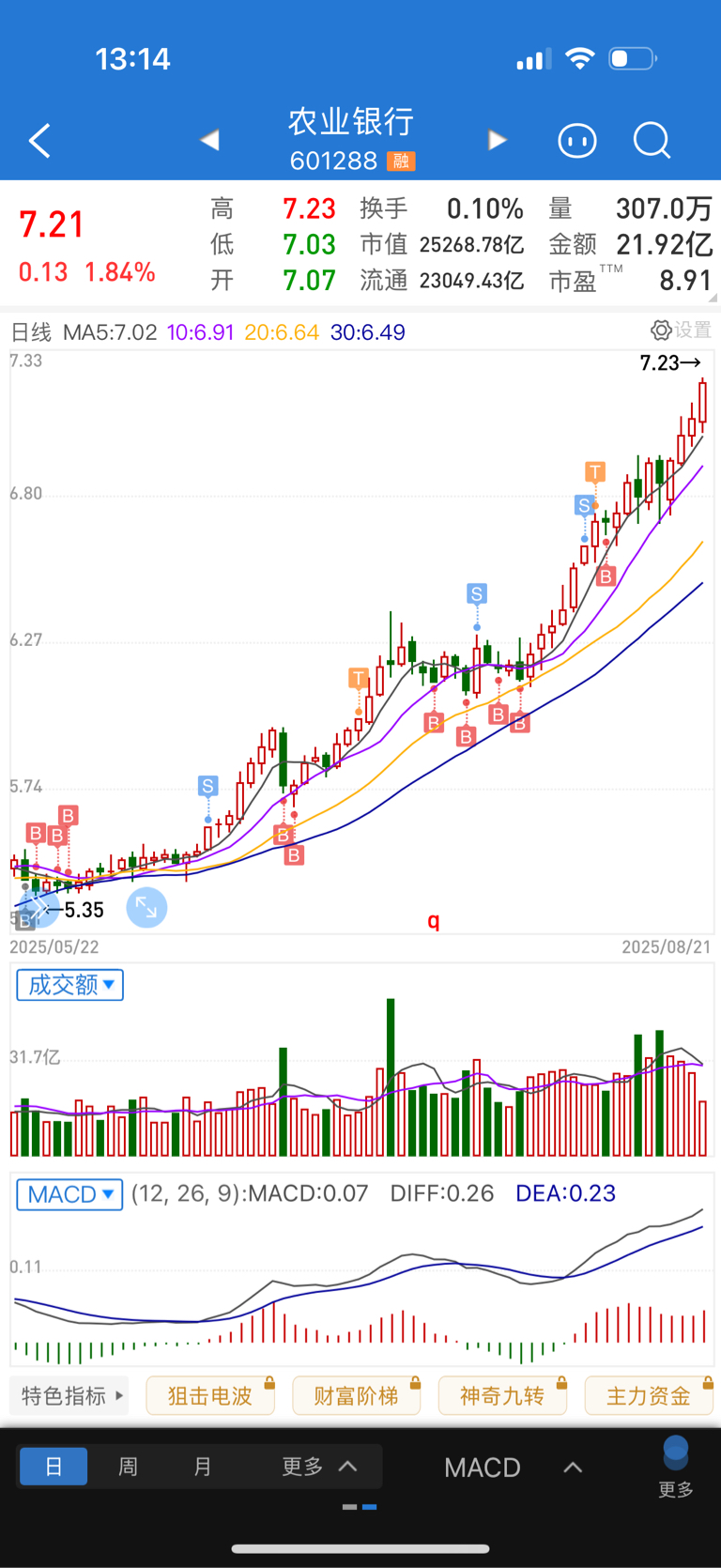Switch to the previous stock arrow
Screen dimensions: 721x1568
[x=209, y=140]
